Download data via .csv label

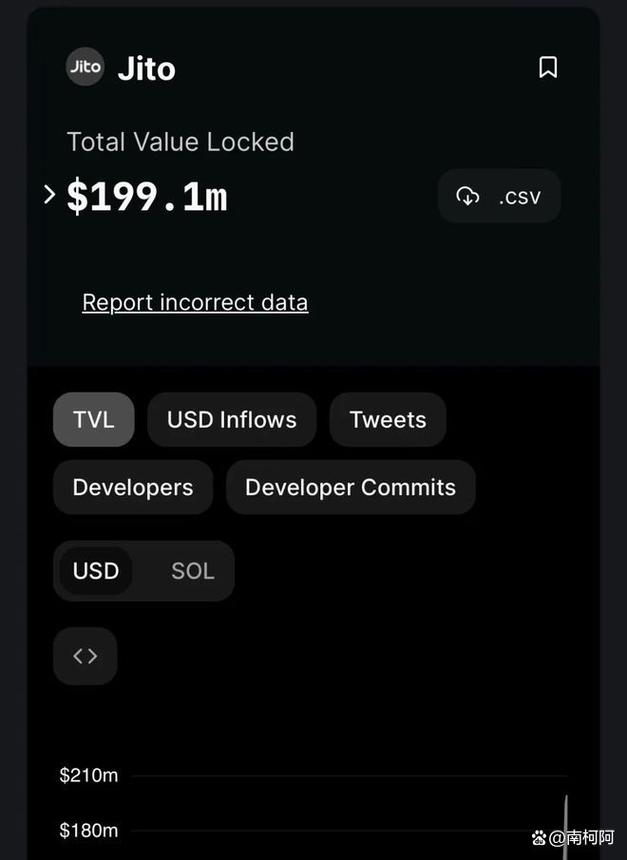click(520, 196)
